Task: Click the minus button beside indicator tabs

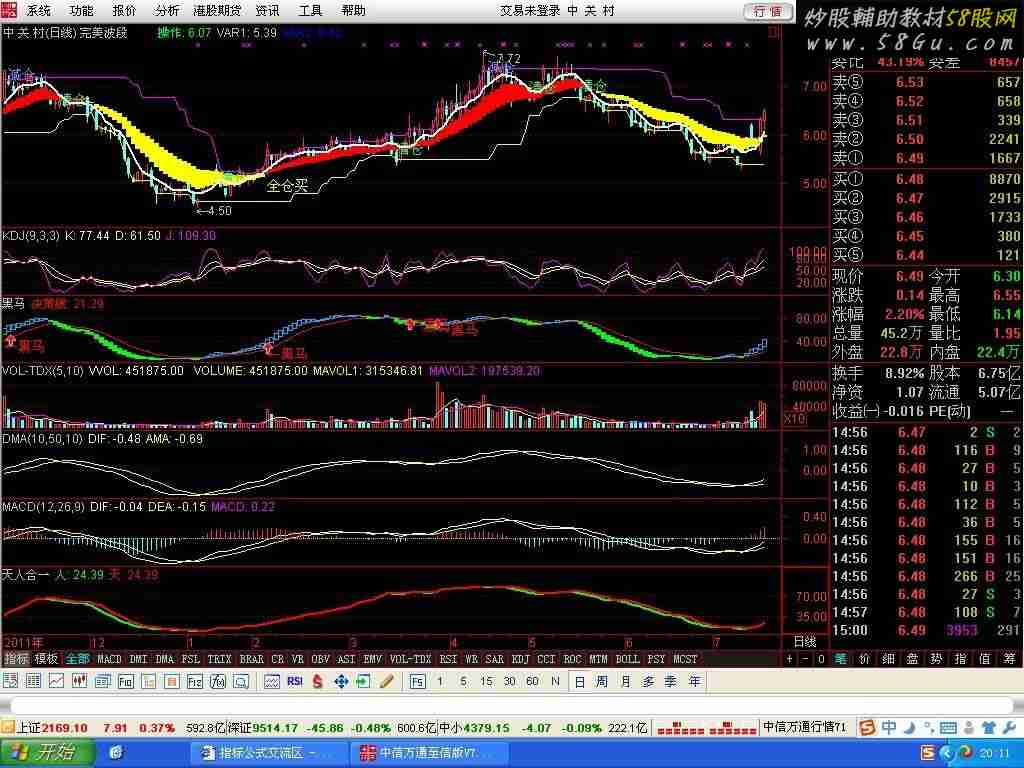Action: pyautogui.click(x=805, y=659)
